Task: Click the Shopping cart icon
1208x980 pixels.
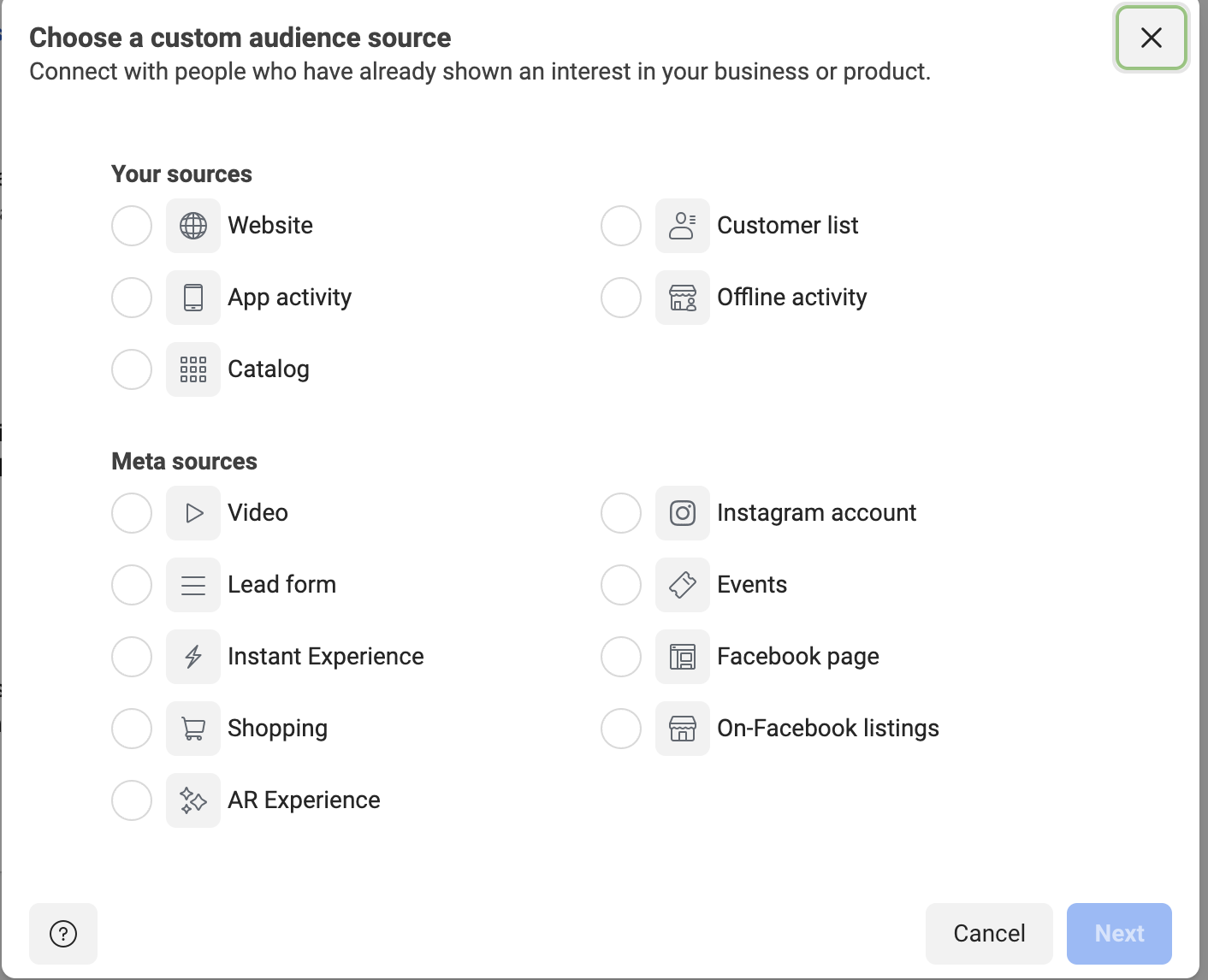Action: [192, 729]
